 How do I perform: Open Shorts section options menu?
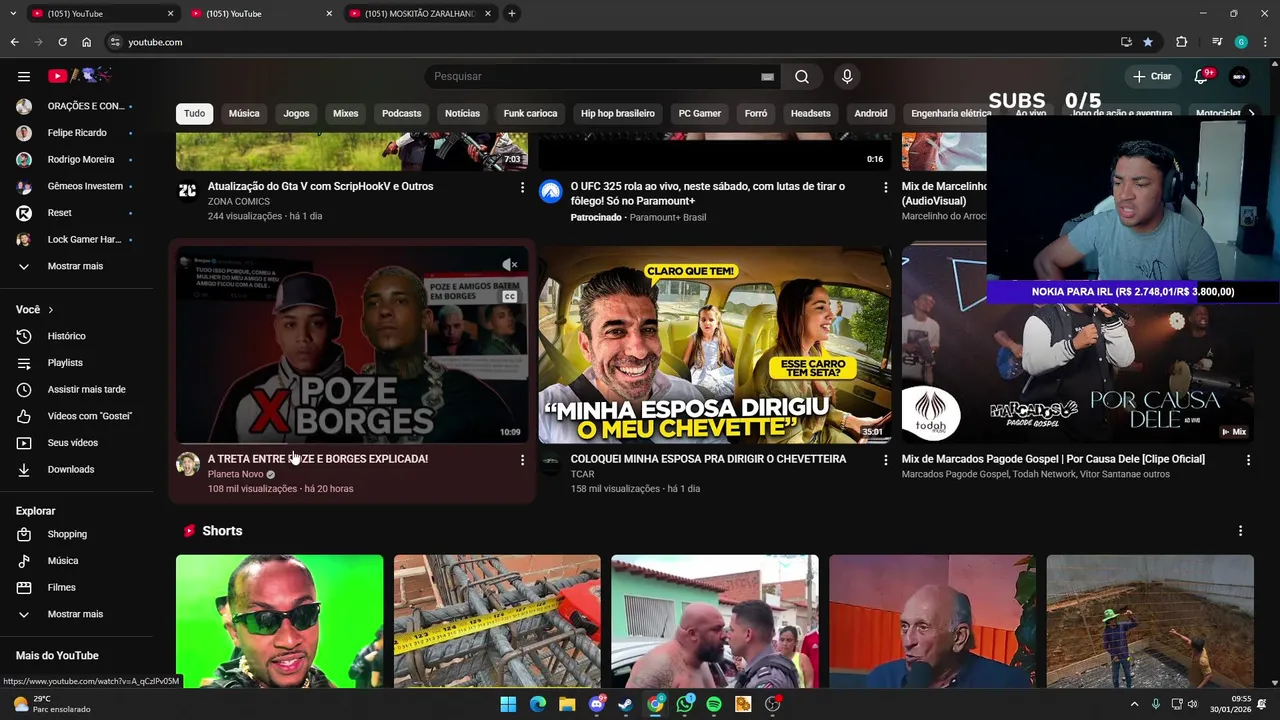1240,531
